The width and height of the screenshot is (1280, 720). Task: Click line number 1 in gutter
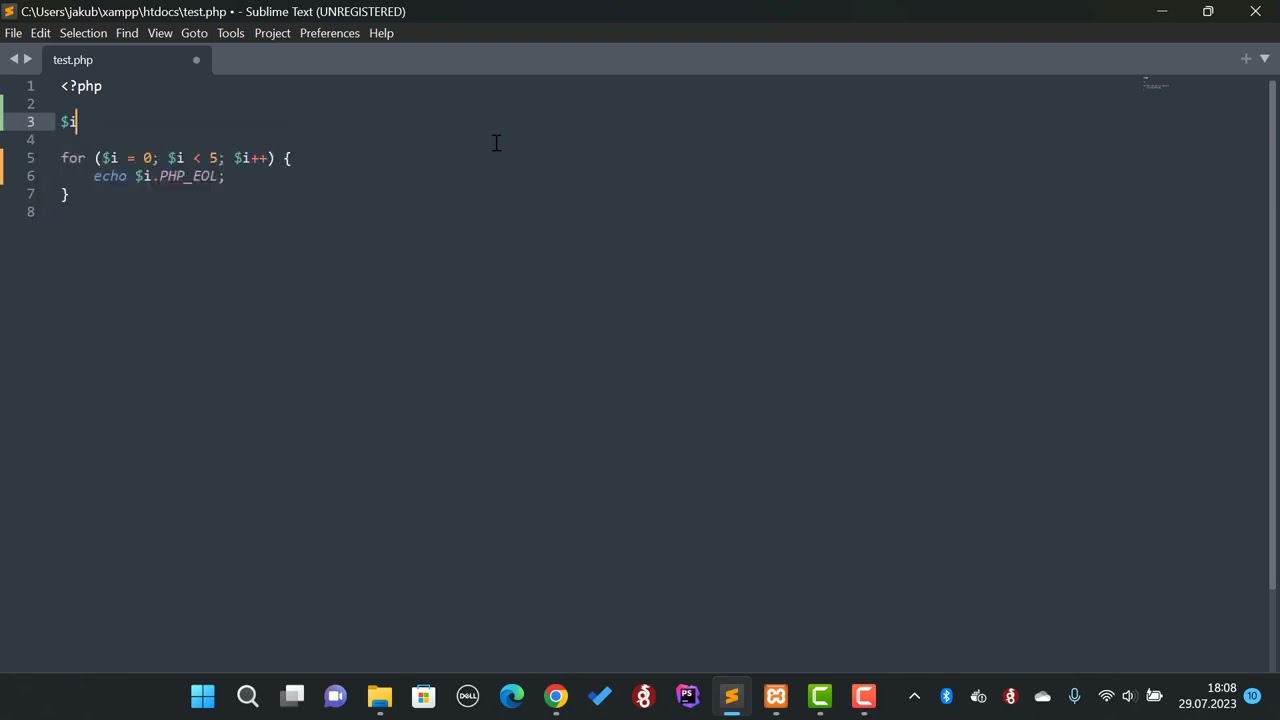pos(31,86)
